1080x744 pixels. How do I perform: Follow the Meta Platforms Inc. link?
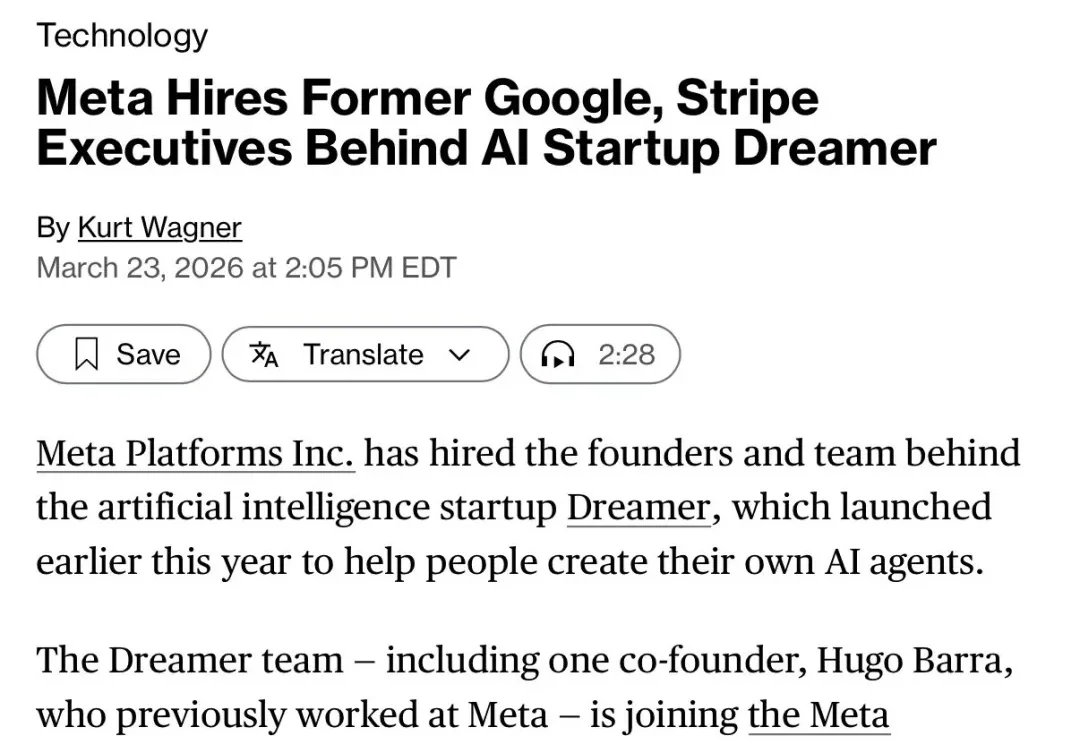[195, 453]
